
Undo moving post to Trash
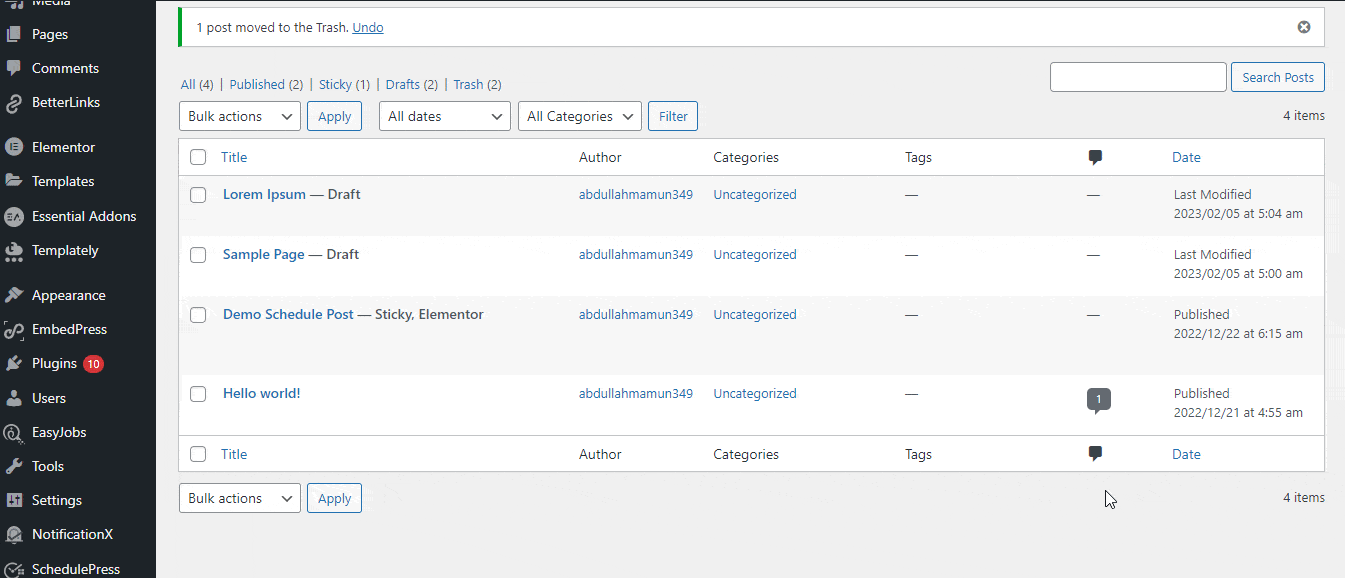click(367, 27)
